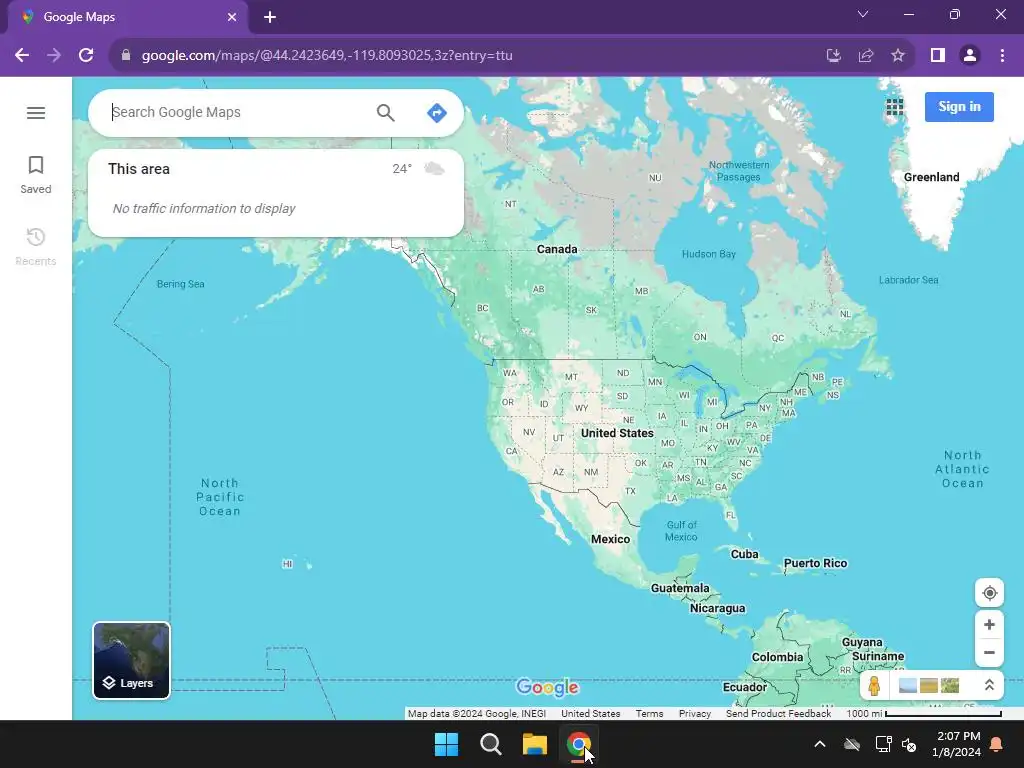Close the Google Maps tab
This screenshot has height=768, width=1024.
[x=232, y=17]
